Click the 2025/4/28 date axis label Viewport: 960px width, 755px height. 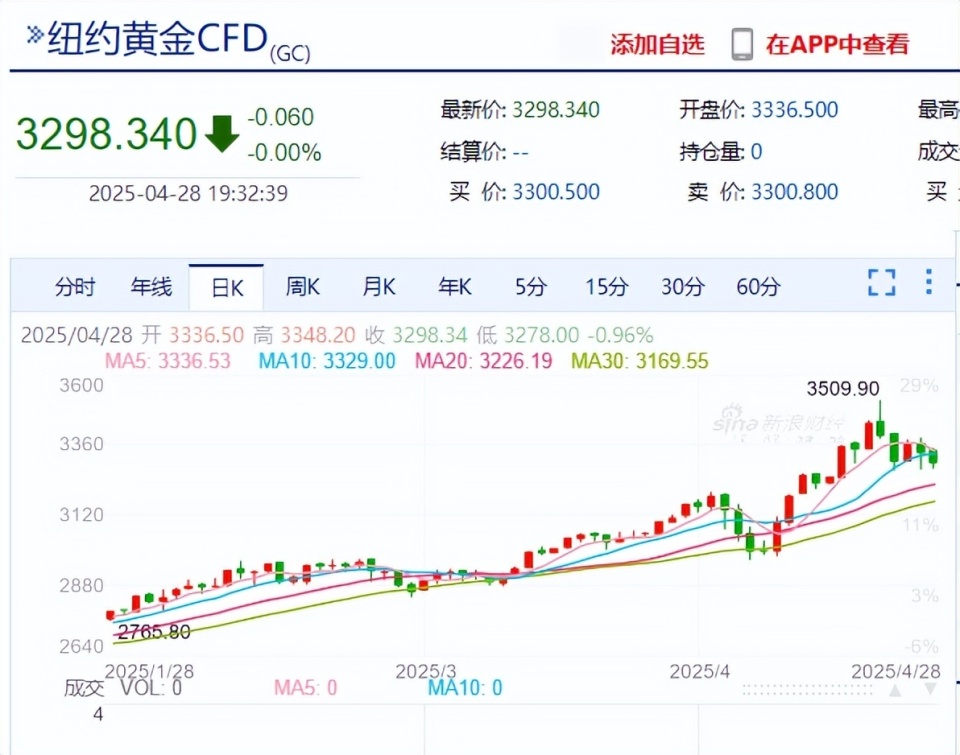pyautogui.click(x=896, y=671)
